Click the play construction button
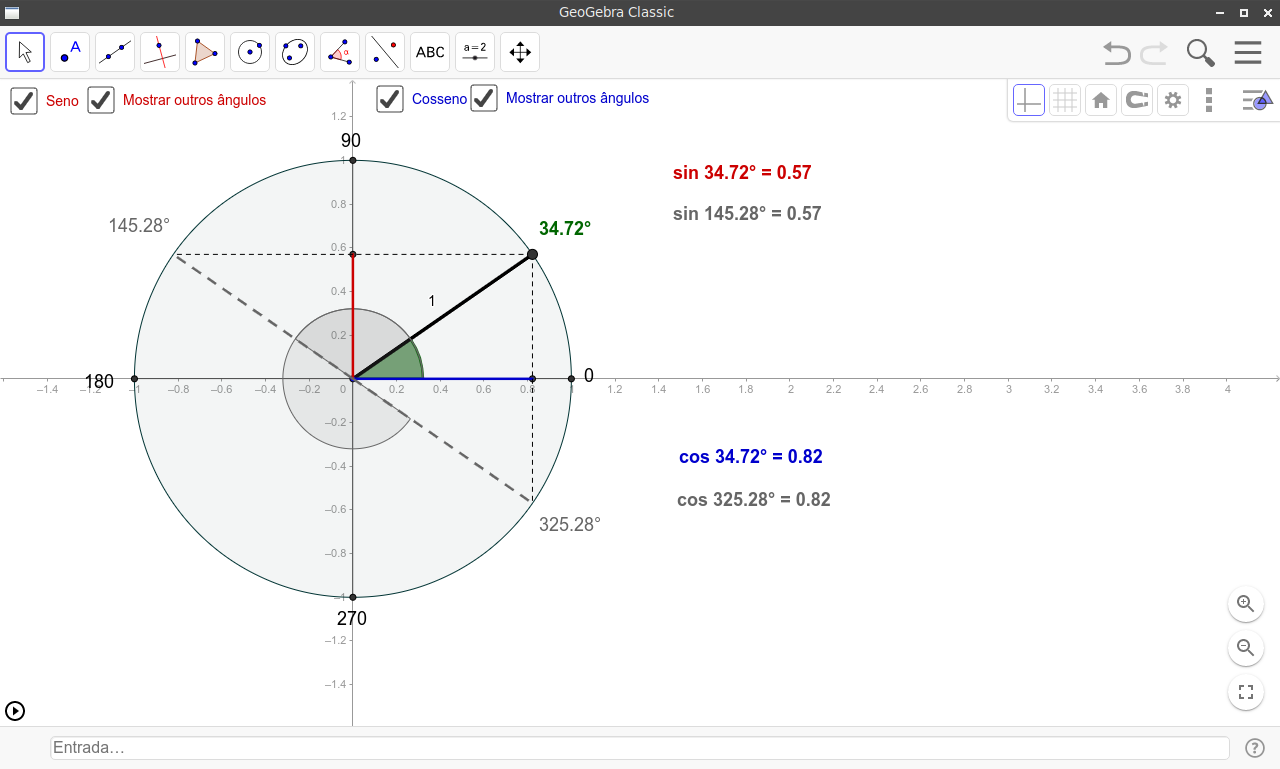This screenshot has width=1280, height=769. coord(15,711)
